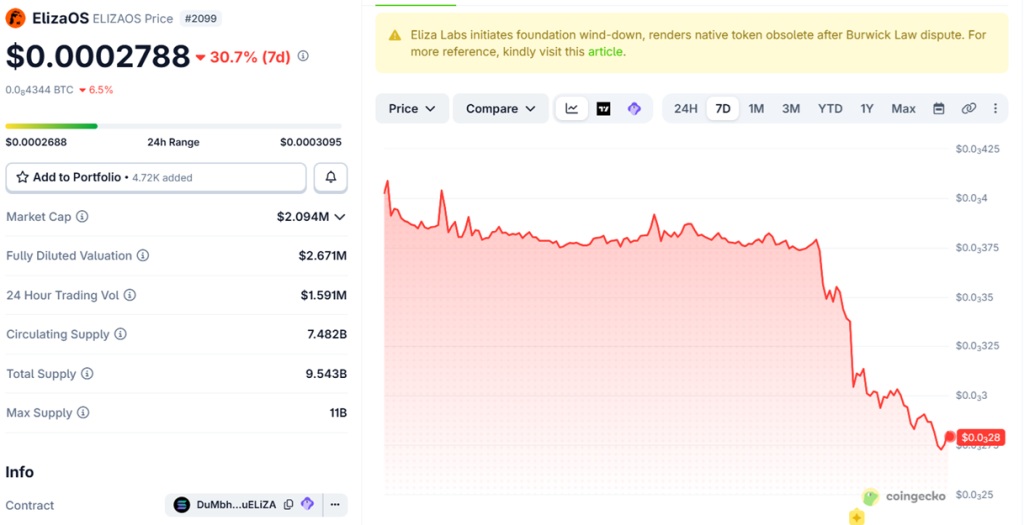Select the Max timeframe

903,108
